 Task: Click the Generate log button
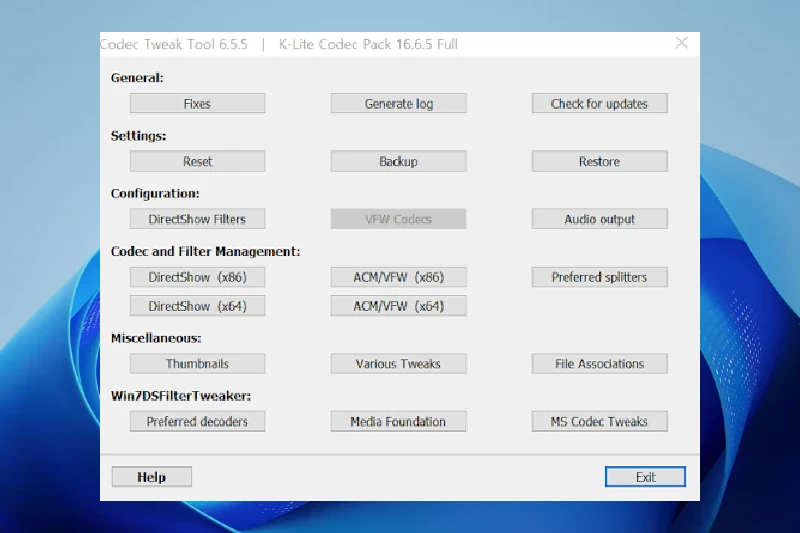coord(398,104)
